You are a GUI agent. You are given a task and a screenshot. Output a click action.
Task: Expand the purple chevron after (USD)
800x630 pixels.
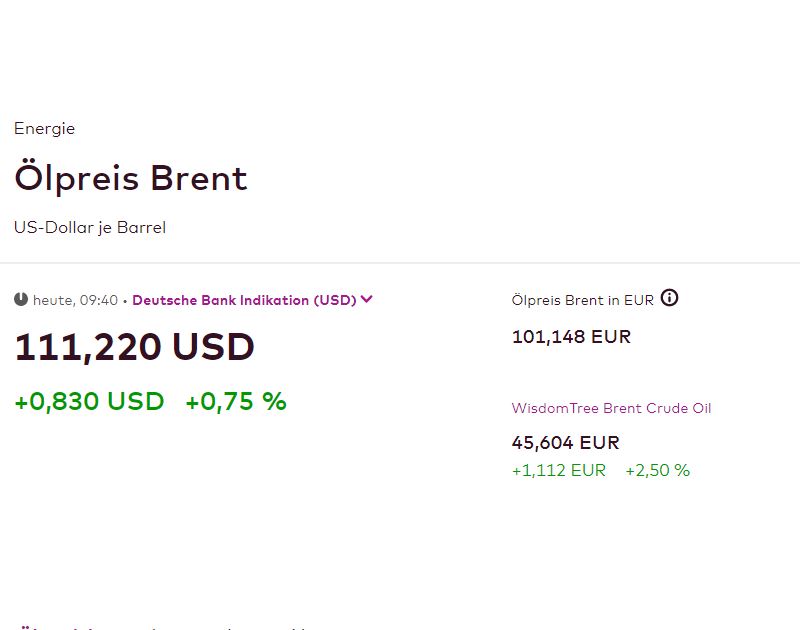pos(366,299)
